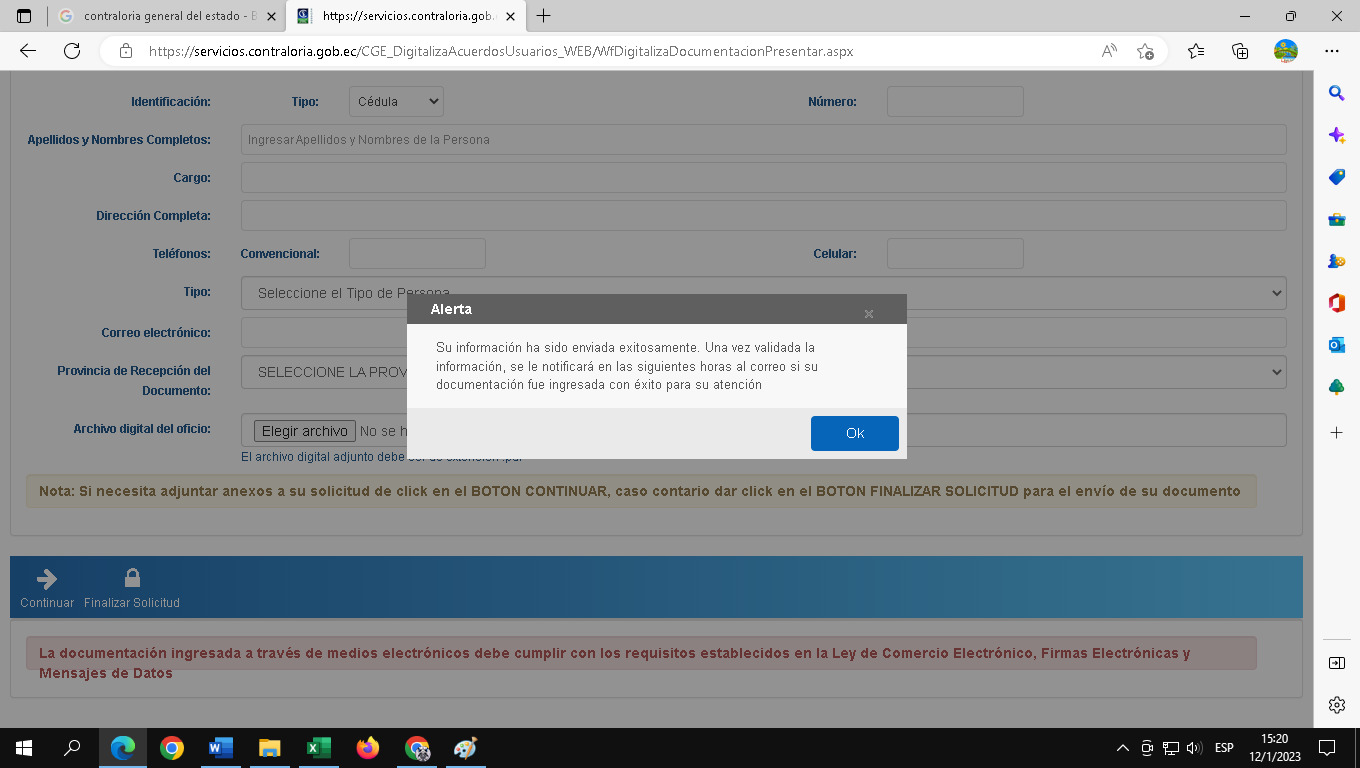The image size is (1360, 768).
Task: Open the Identificación Tipo Cédula dropdown
Action: pyautogui.click(x=395, y=101)
